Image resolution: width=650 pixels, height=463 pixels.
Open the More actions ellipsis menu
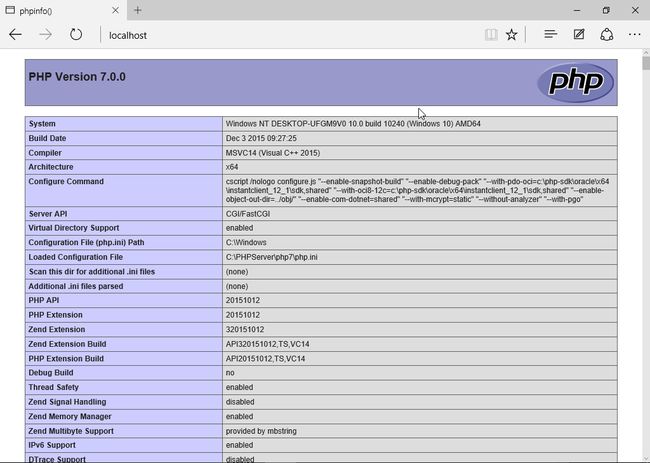tap(635, 35)
